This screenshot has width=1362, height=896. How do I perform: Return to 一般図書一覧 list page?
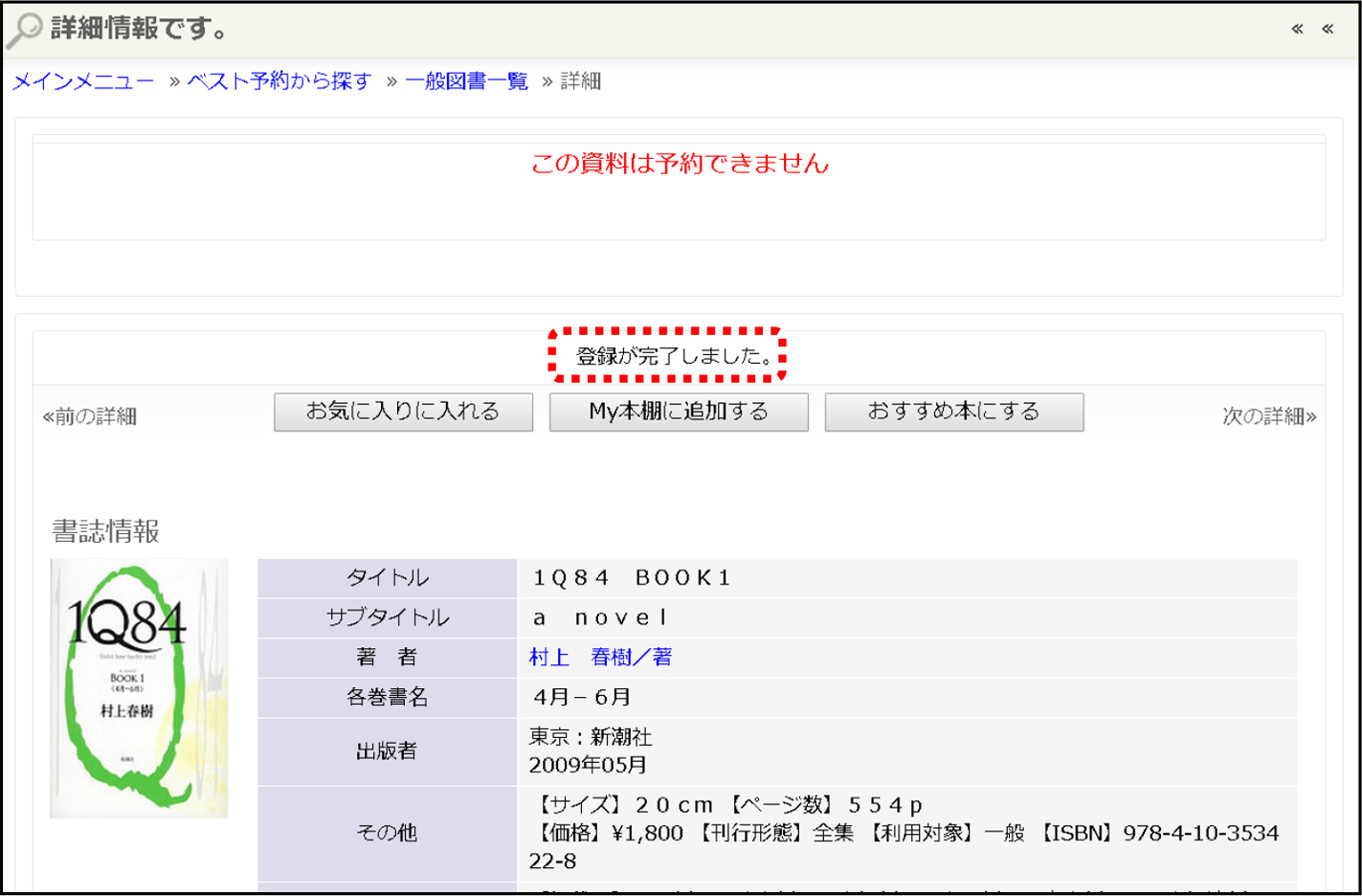466,81
